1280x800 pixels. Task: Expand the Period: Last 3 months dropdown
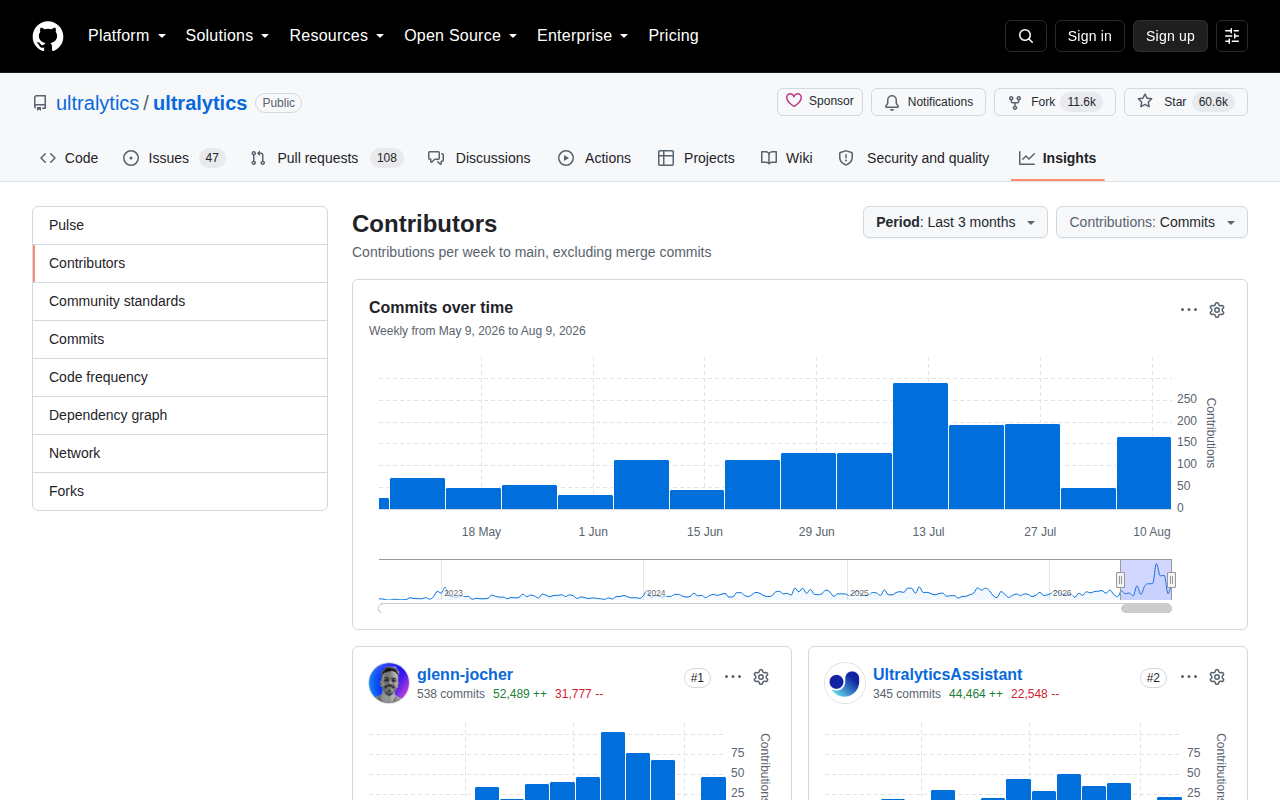[x=955, y=222]
